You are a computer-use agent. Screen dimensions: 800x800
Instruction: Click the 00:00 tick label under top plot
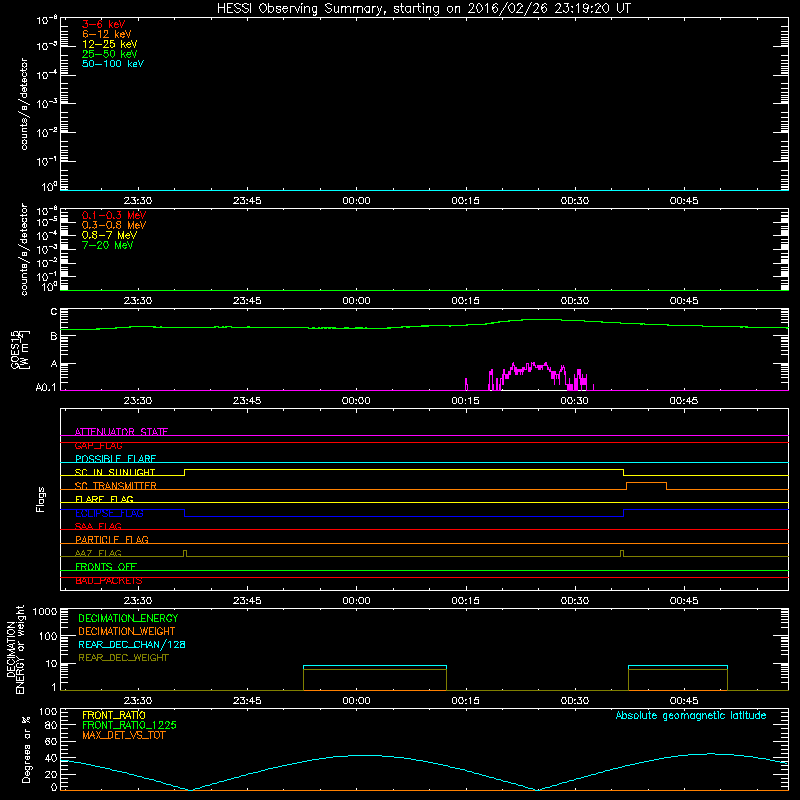point(356,201)
